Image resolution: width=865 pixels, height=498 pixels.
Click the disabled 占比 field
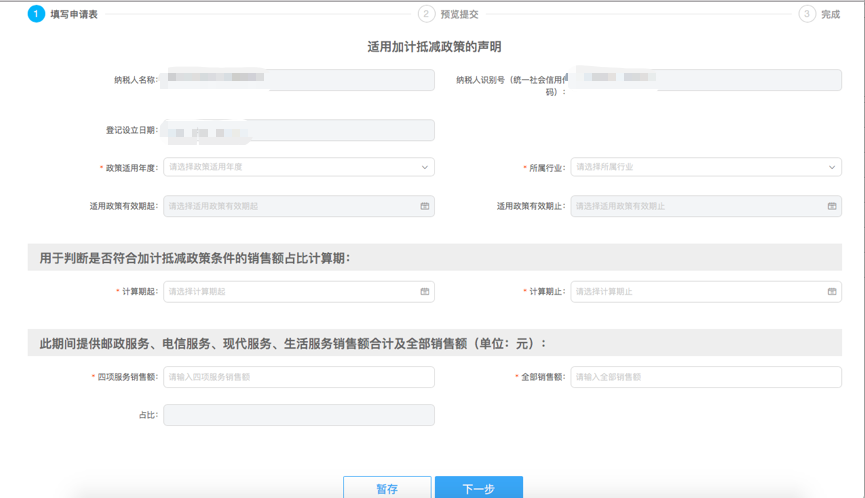[298, 415]
